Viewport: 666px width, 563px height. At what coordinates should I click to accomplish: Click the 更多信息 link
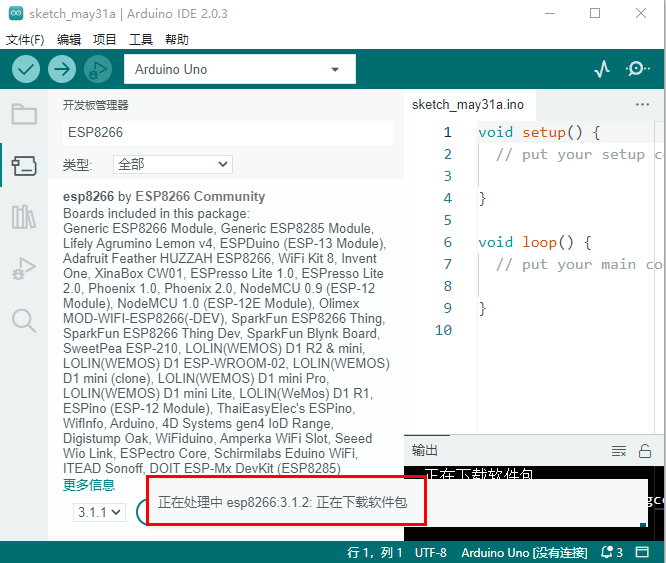click(x=89, y=485)
